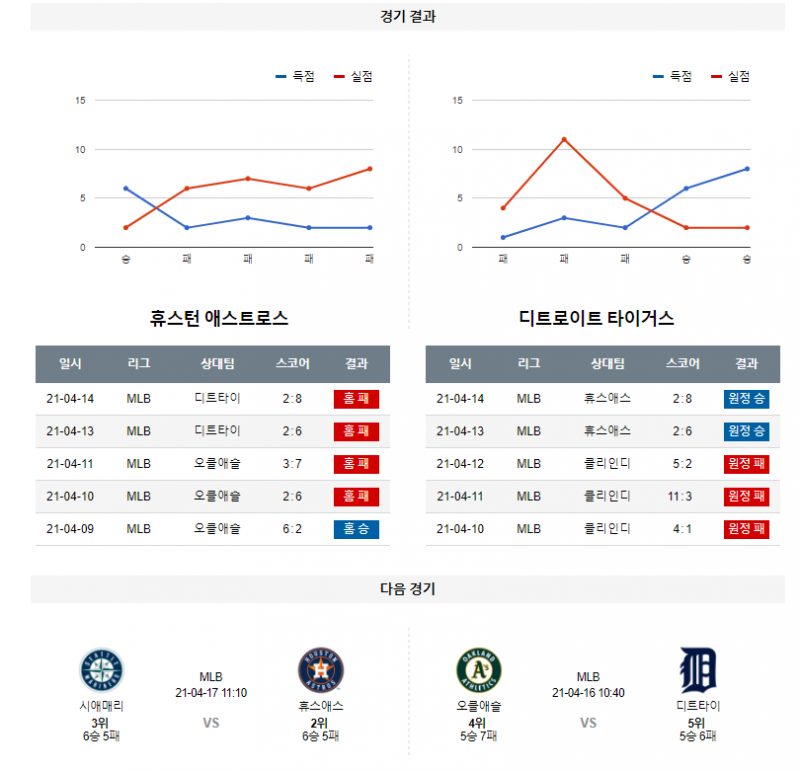Click 원정 승 badge for Tigers 21-04-14
The width and height of the screenshot is (800, 771).
tap(746, 399)
